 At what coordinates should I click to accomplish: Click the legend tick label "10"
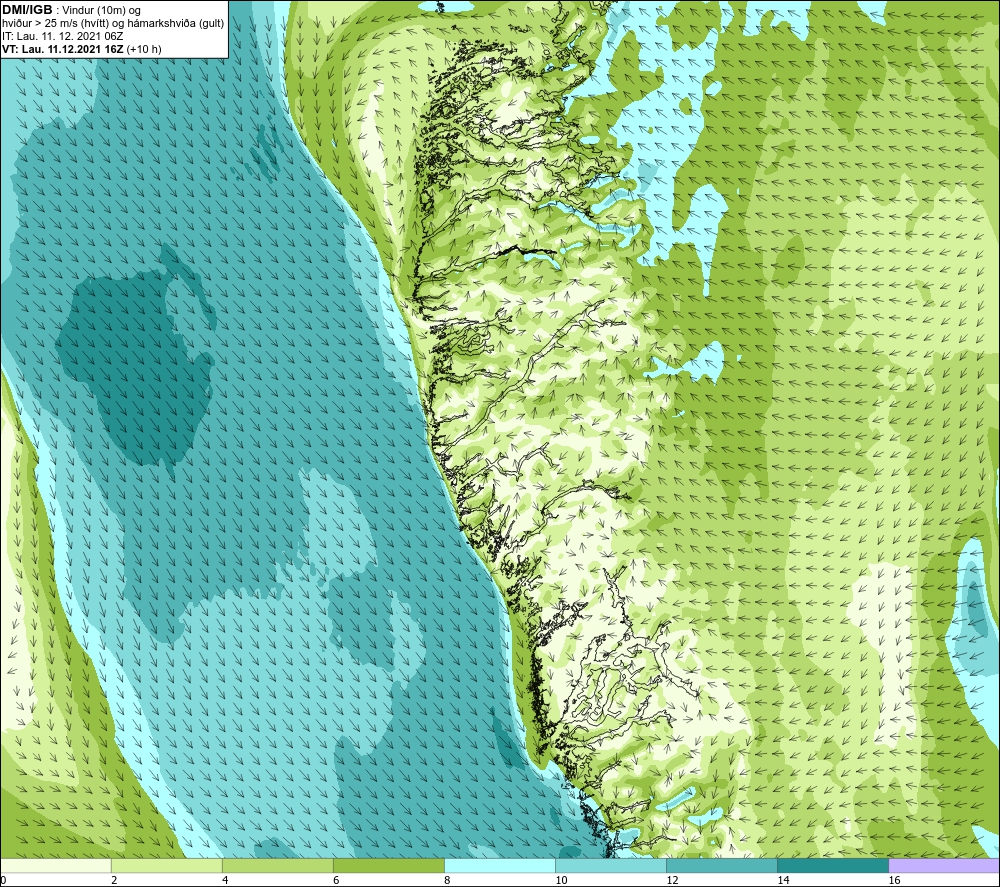(x=561, y=880)
